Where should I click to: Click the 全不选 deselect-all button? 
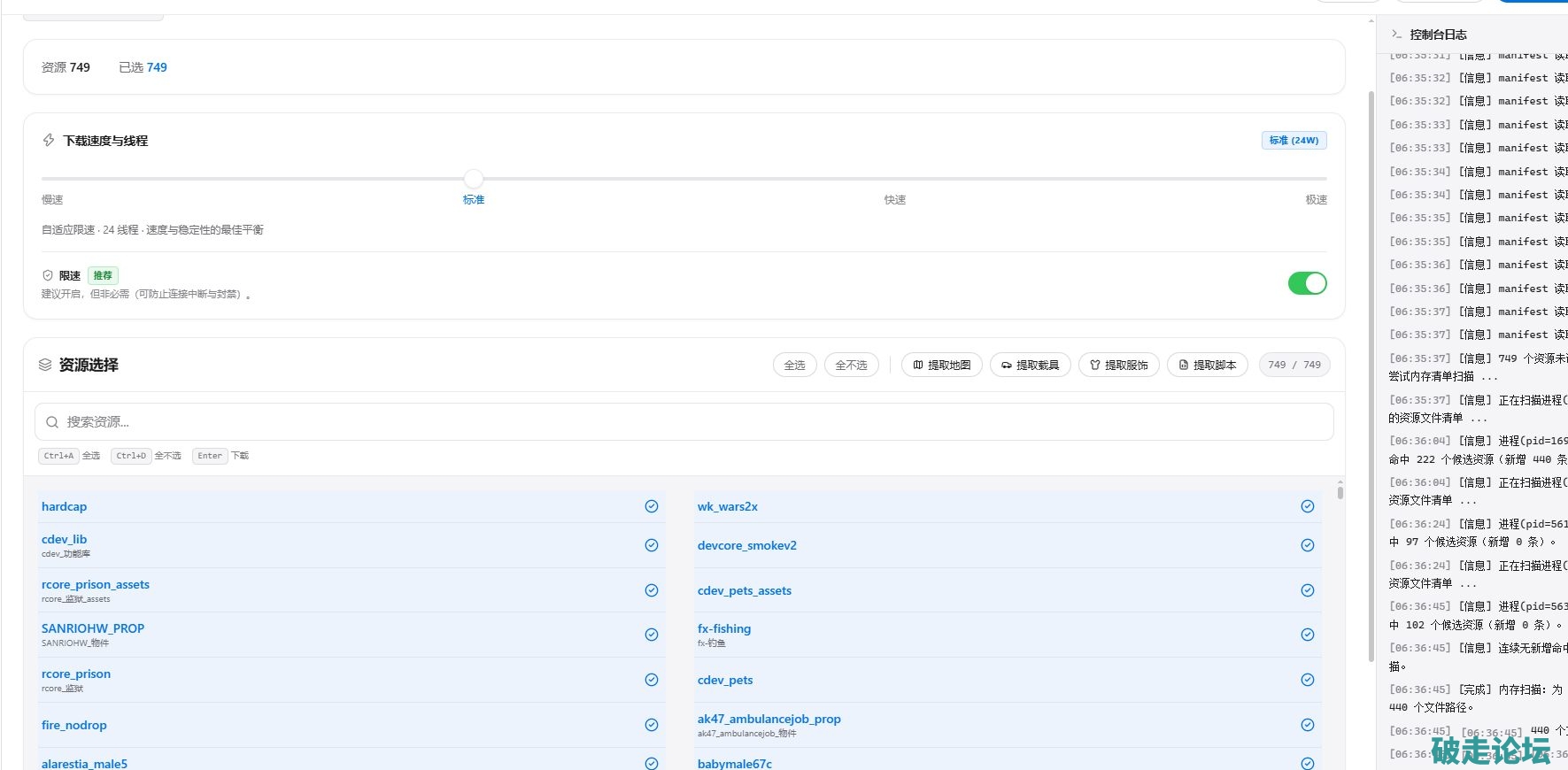[852, 365]
